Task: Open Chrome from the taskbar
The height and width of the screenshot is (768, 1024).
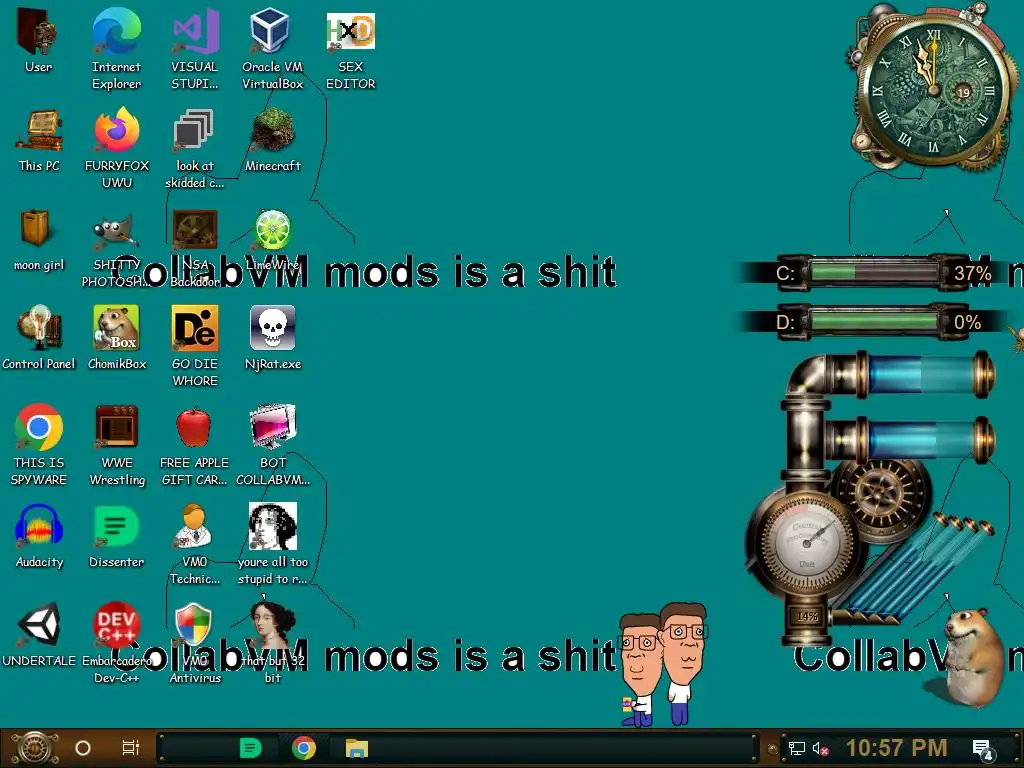Action: [x=304, y=748]
